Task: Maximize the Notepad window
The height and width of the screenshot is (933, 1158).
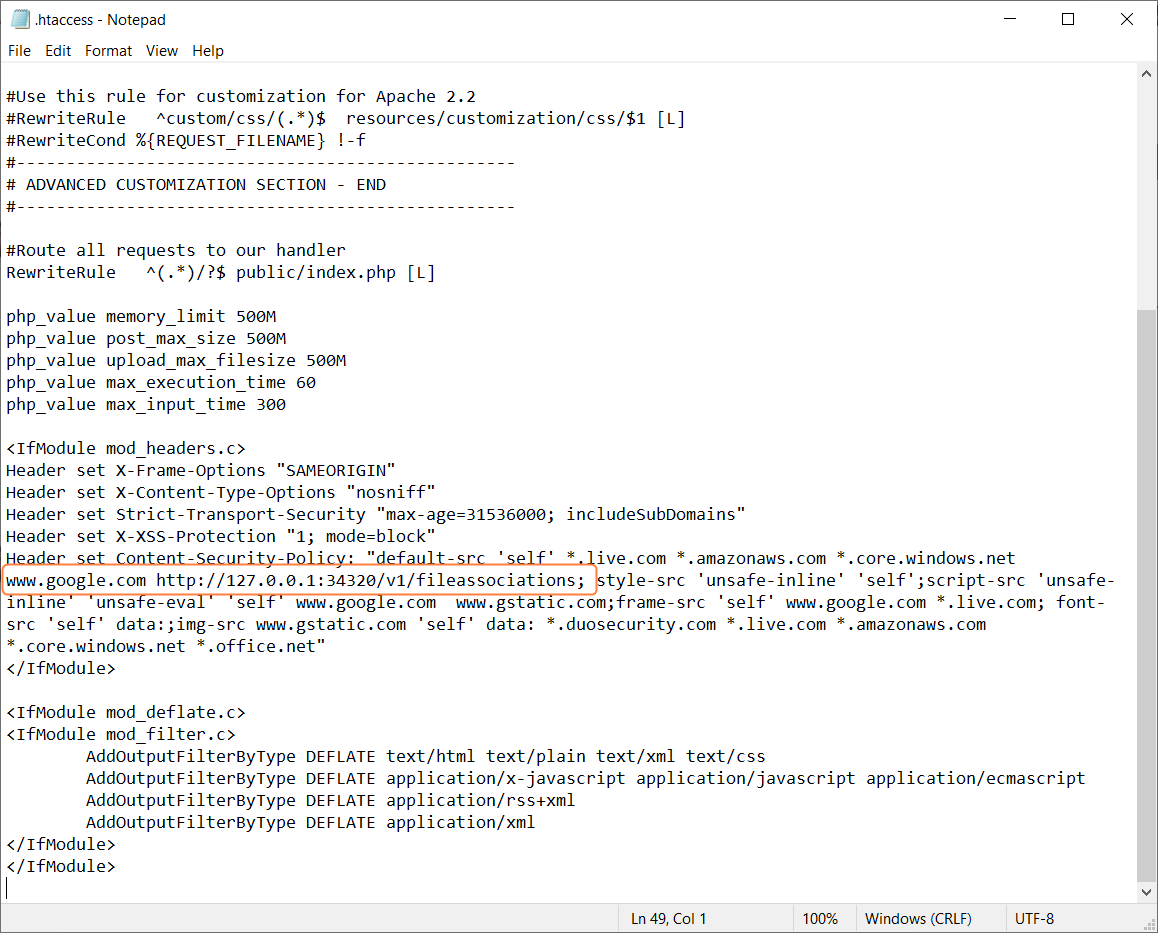Action: (1067, 19)
